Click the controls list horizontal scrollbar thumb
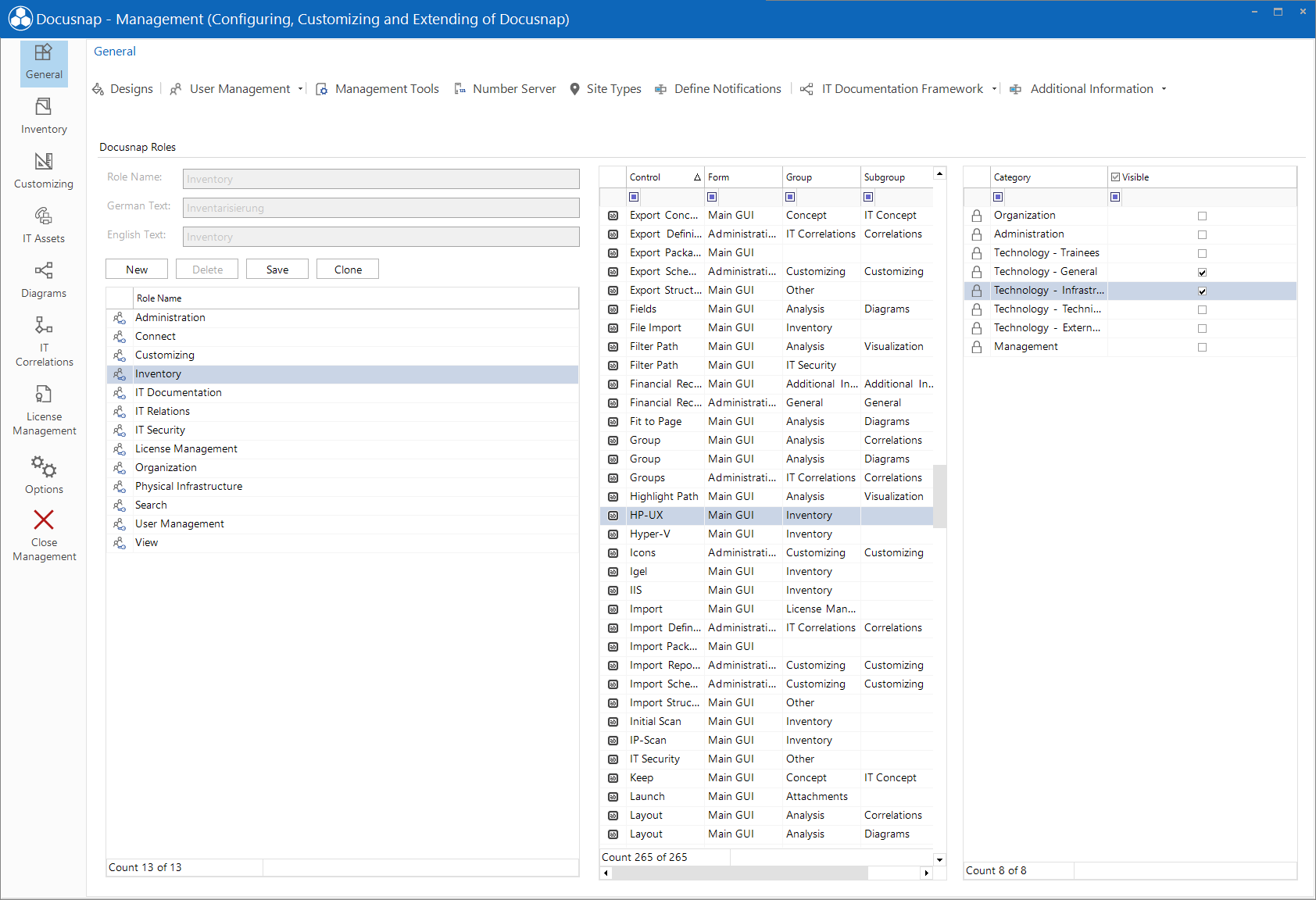Image resolution: width=1316 pixels, height=900 pixels. 740,873
